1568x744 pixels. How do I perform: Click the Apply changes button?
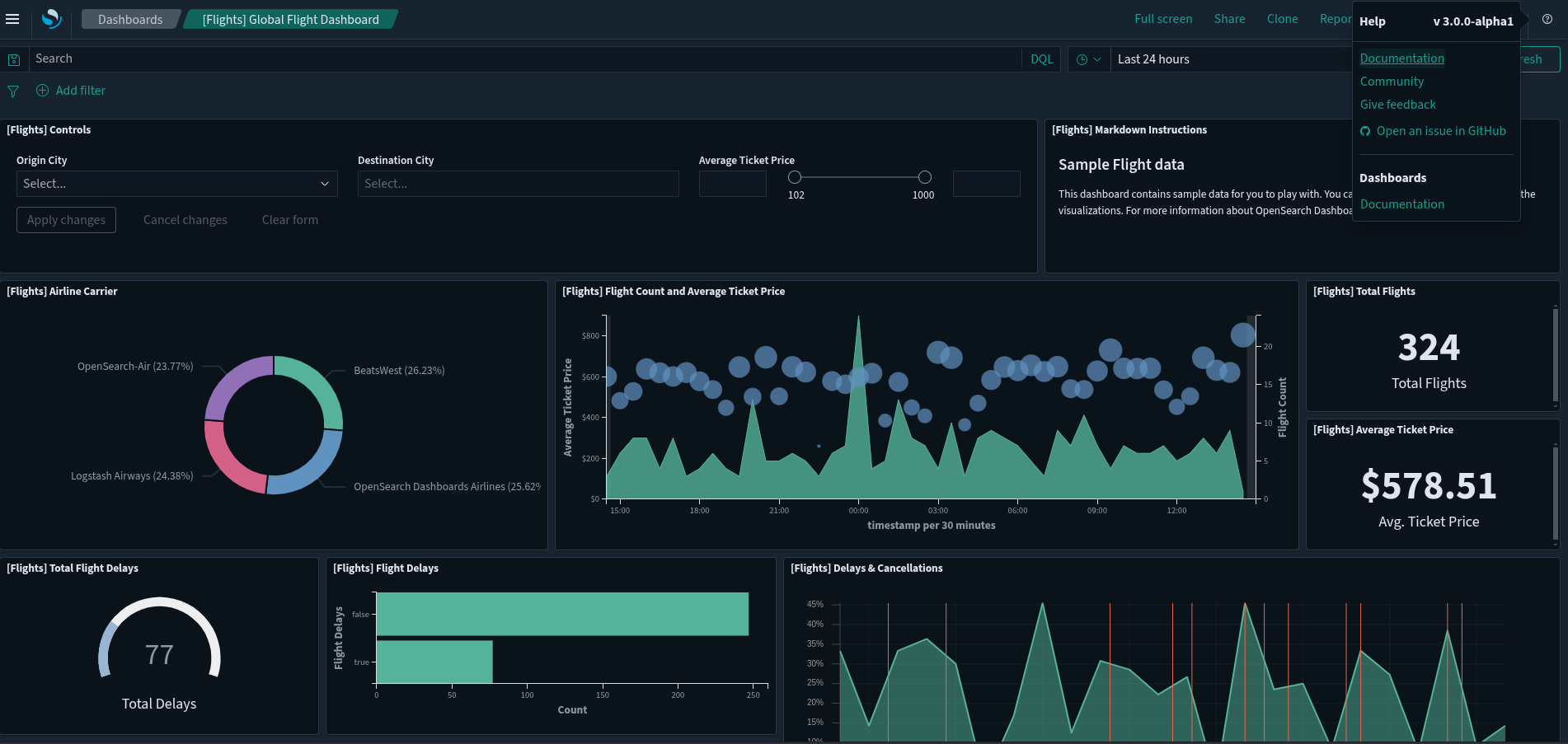click(66, 219)
